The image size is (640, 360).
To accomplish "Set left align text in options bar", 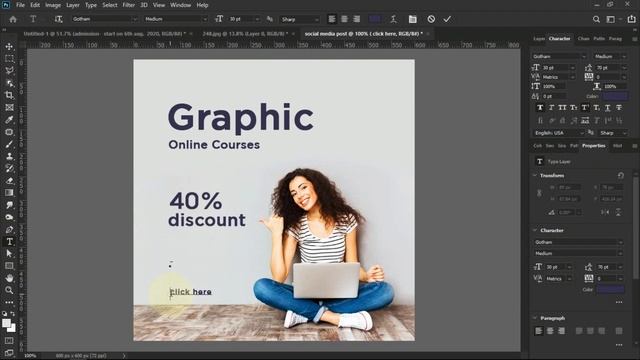I will point(332,19).
